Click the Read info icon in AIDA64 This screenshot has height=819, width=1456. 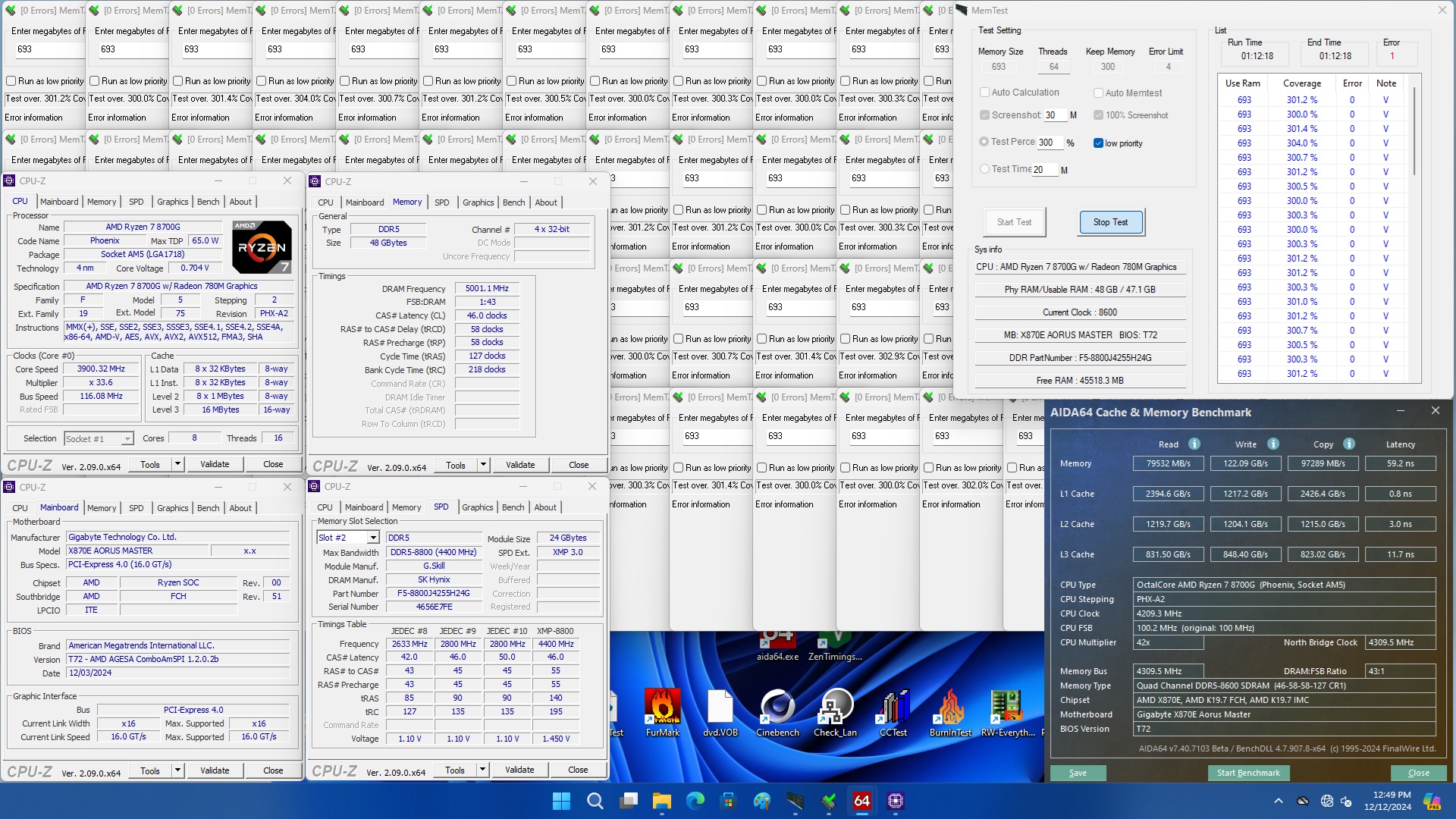tap(1194, 444)
